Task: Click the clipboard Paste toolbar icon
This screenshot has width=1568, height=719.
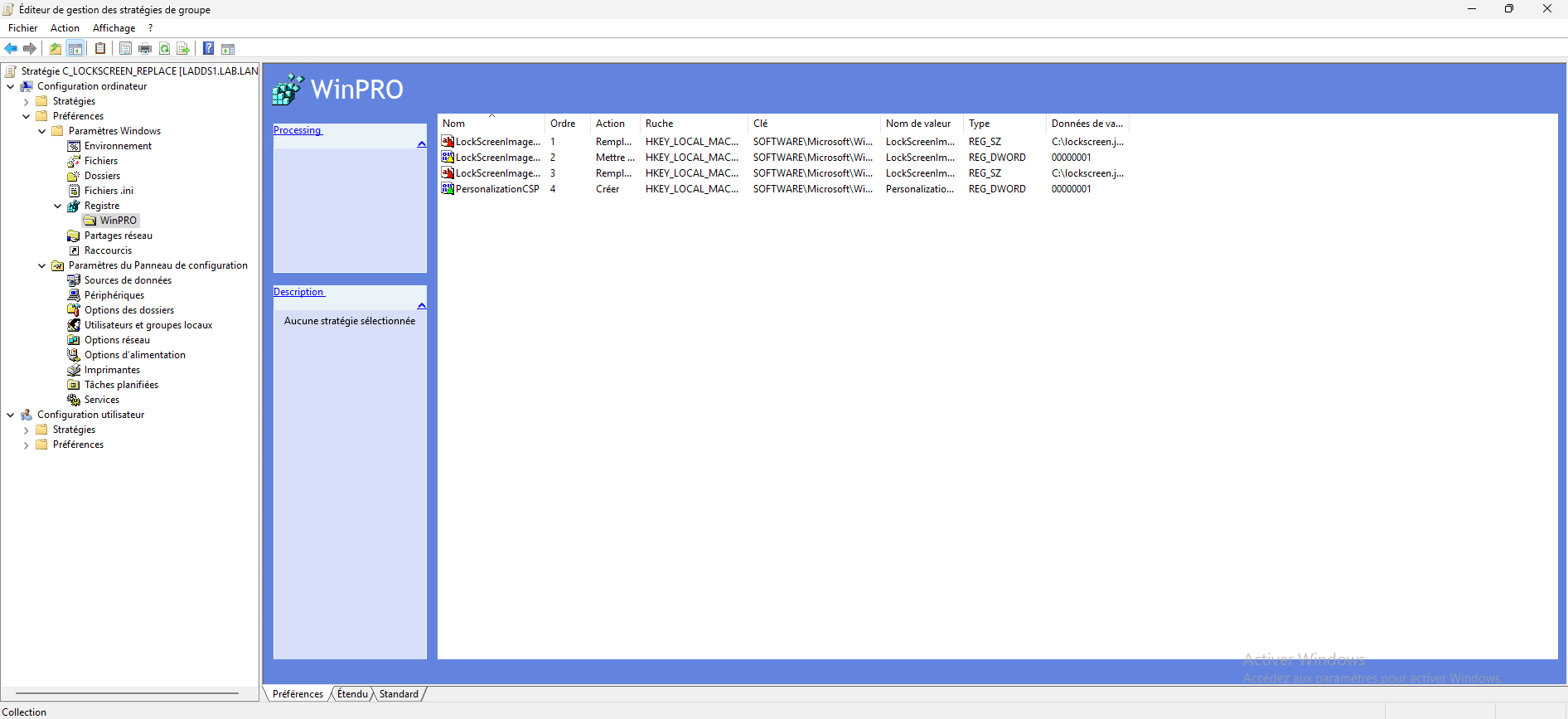Action: [x=100, y=48]
